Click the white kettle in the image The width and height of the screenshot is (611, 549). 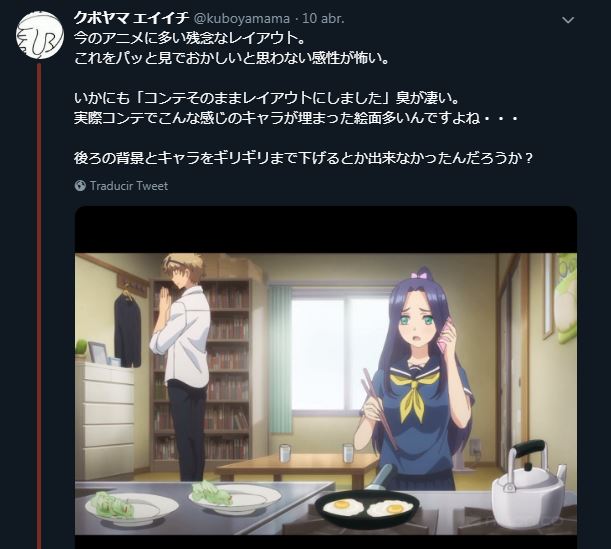(529, 485)
